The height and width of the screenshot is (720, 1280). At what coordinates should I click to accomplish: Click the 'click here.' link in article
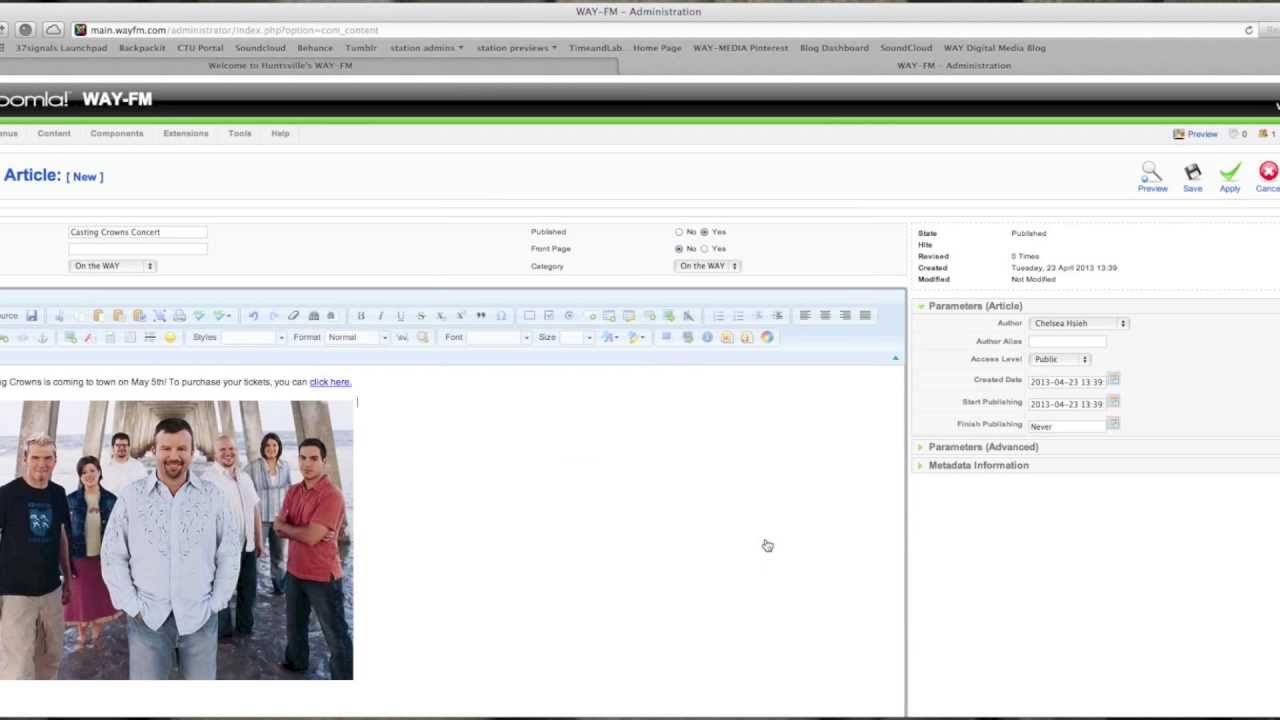330,382
